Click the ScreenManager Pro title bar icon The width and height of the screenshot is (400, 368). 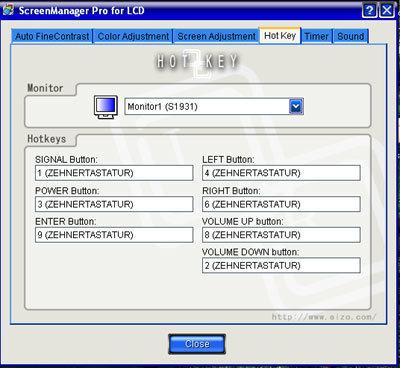pos(8,10)
